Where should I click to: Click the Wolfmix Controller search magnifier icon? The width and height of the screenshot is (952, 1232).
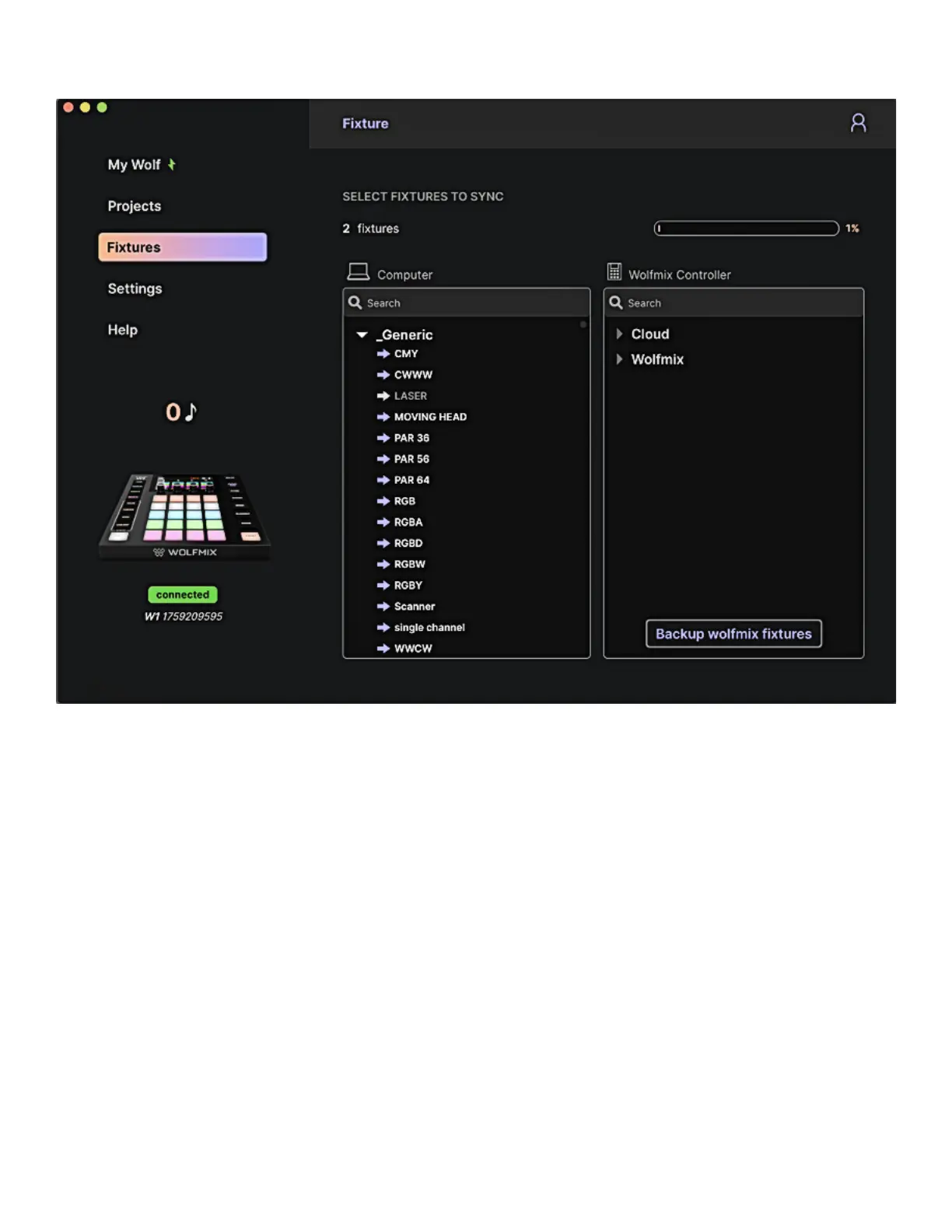[x=616, y=303]
